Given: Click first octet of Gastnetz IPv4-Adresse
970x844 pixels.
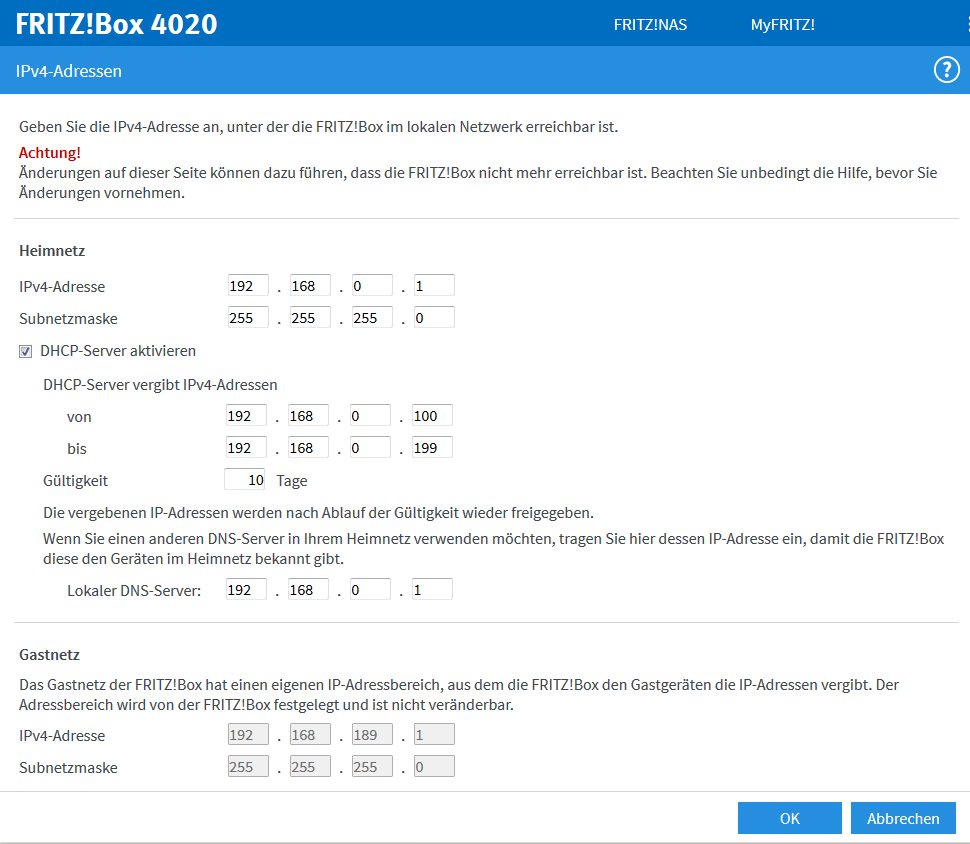Looking at the screenshot, I should point(248,734).
